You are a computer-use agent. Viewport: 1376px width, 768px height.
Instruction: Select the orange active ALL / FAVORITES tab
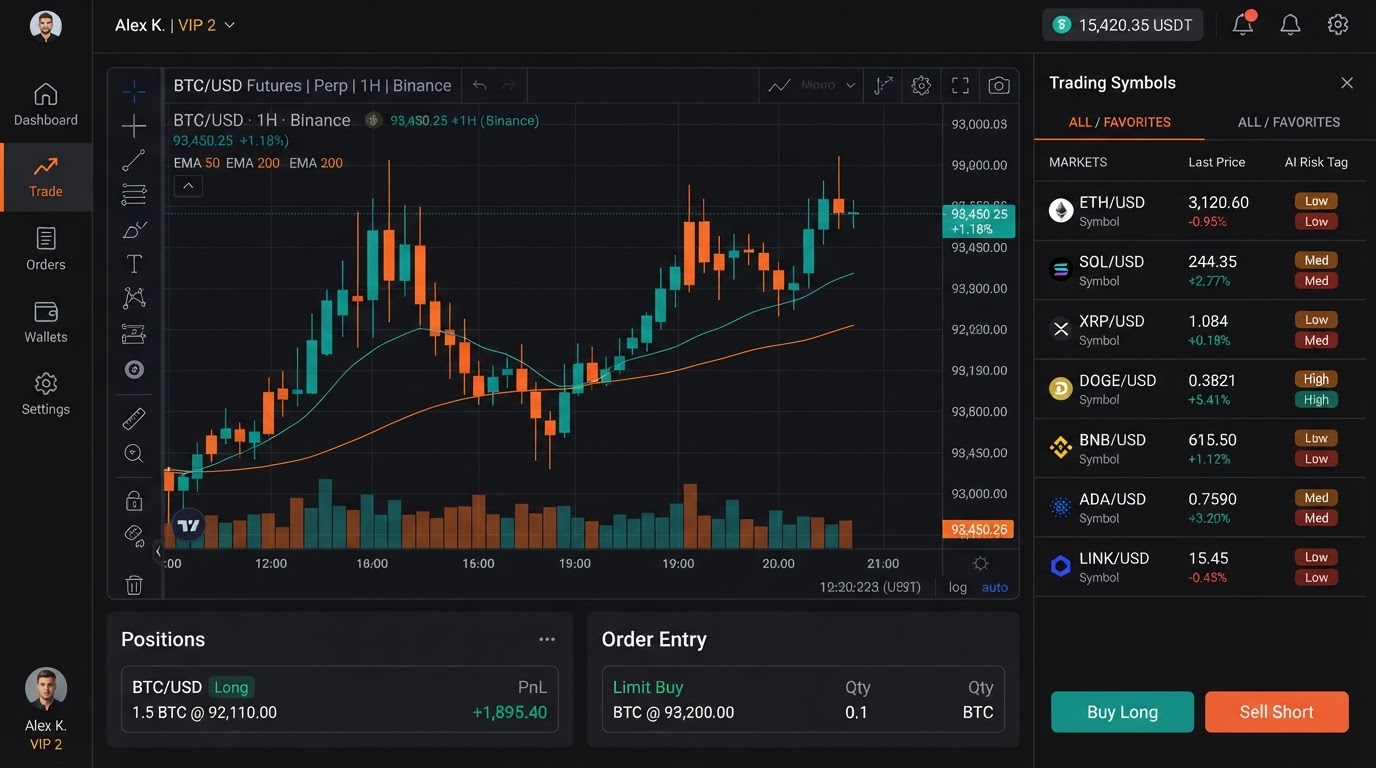(x=1120, y=122)
